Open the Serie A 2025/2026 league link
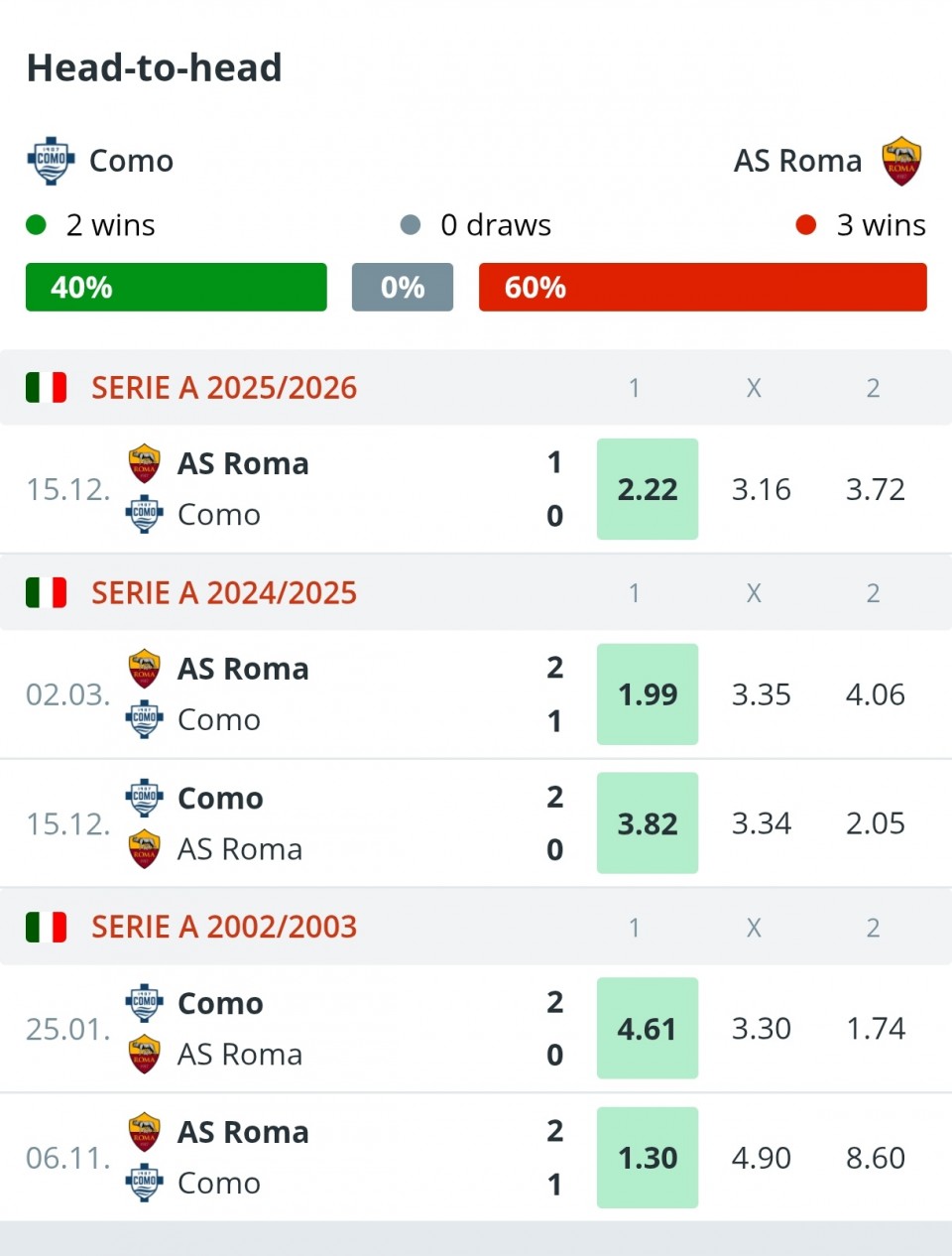The width and height of the screenshot is (952, 1256). pos(224,388)
